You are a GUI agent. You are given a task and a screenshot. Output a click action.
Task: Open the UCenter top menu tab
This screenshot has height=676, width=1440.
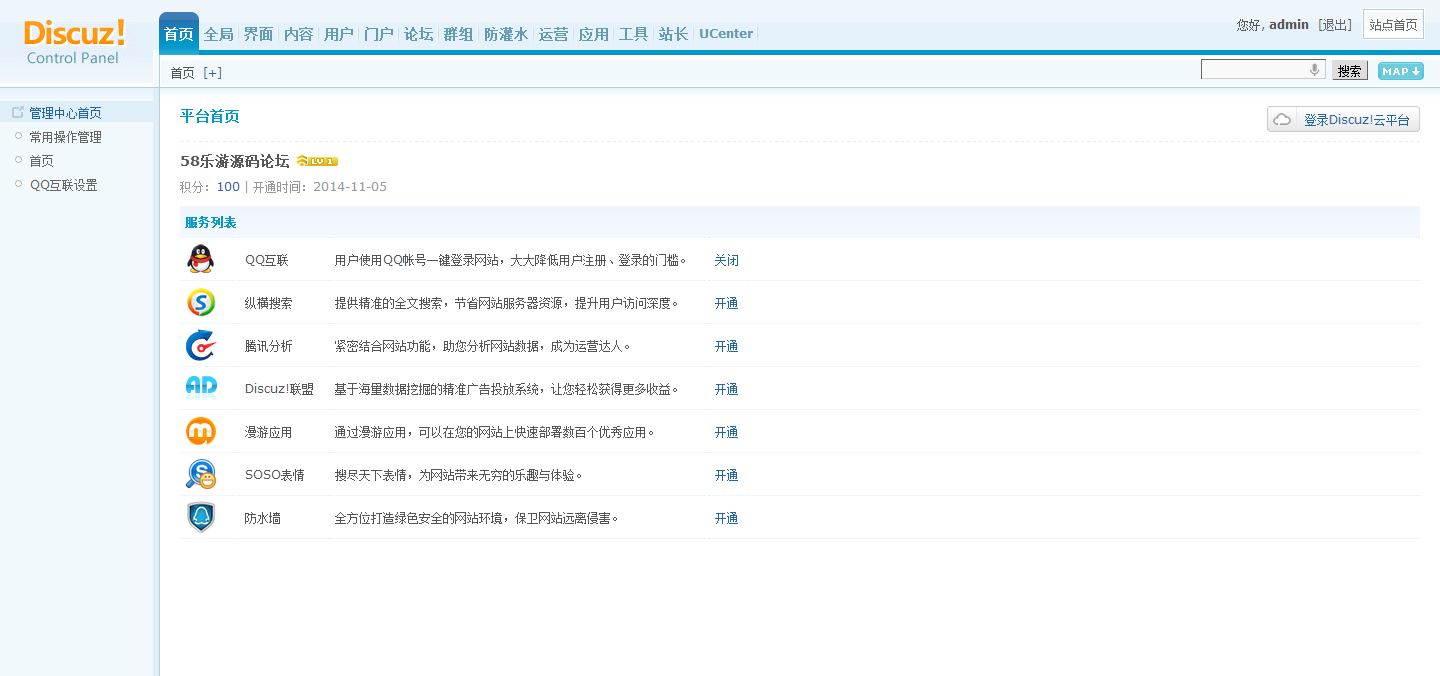pyautogui.click(x=726, y=34)
